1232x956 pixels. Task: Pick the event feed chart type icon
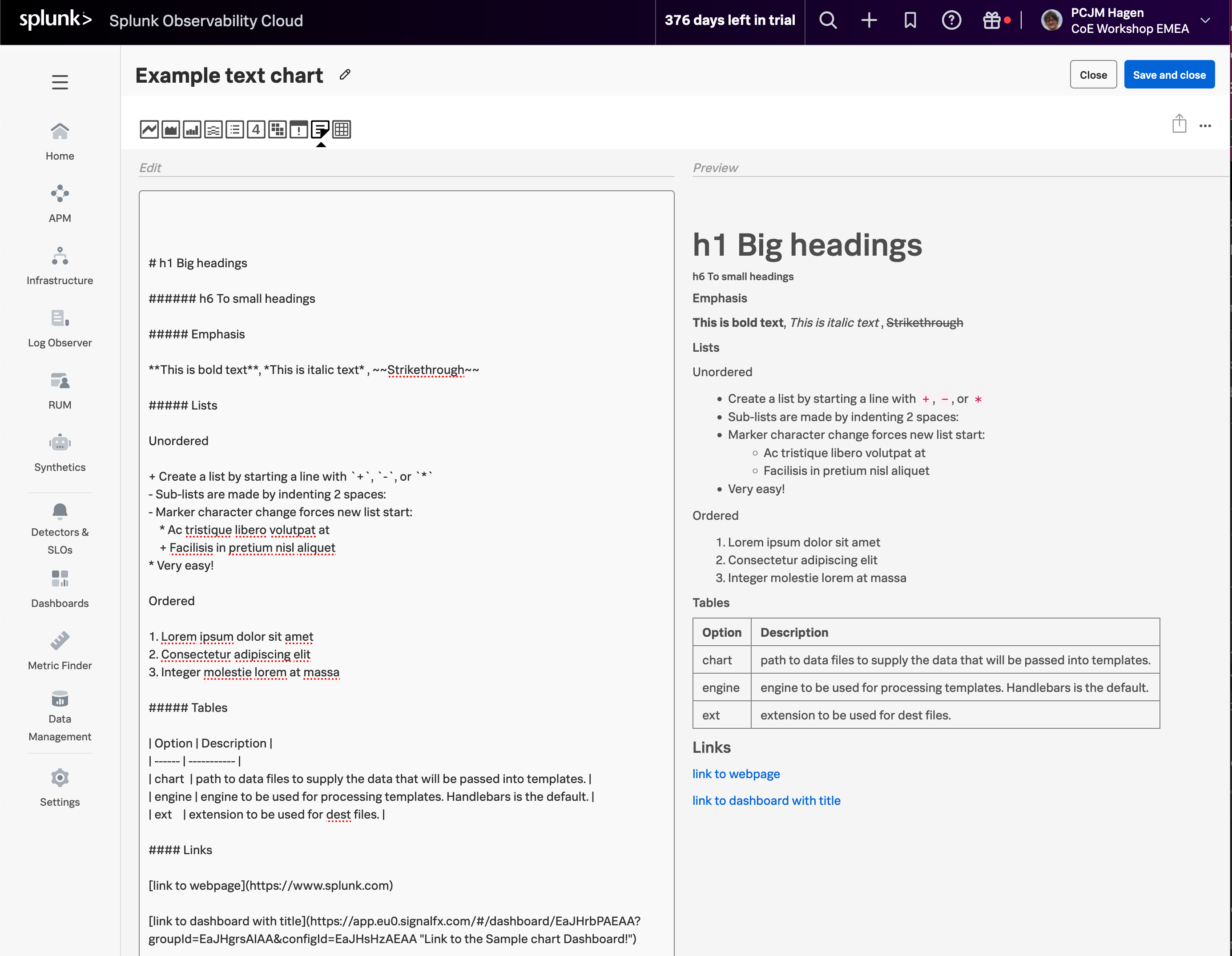(x=299, y=130)
